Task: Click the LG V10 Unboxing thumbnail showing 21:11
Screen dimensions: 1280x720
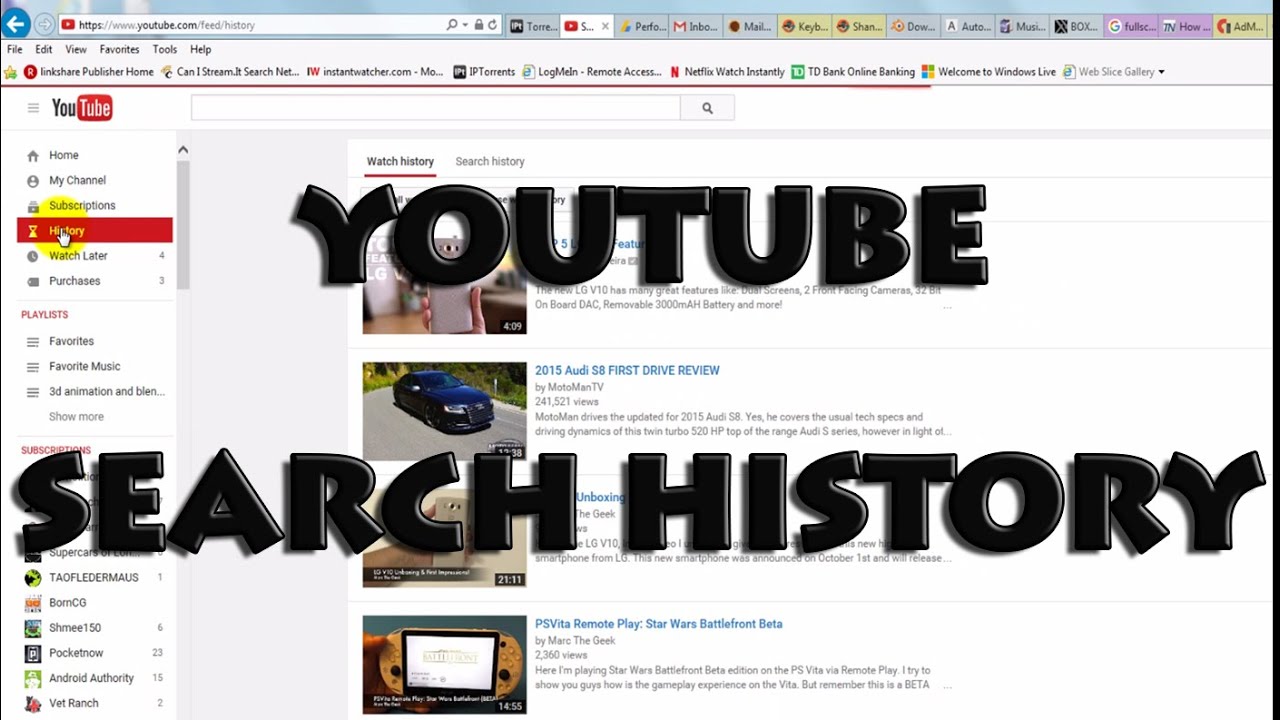Action: tap(444, 538)
